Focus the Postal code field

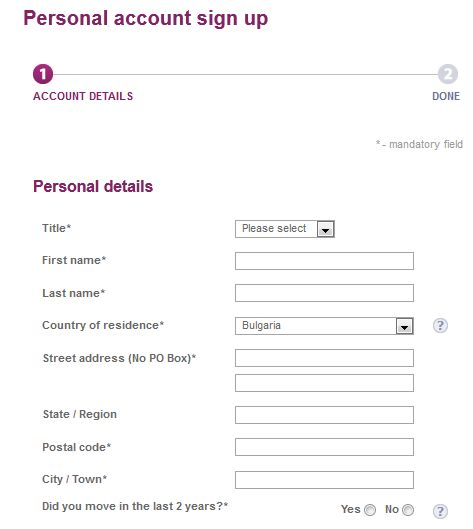point(324,447)
